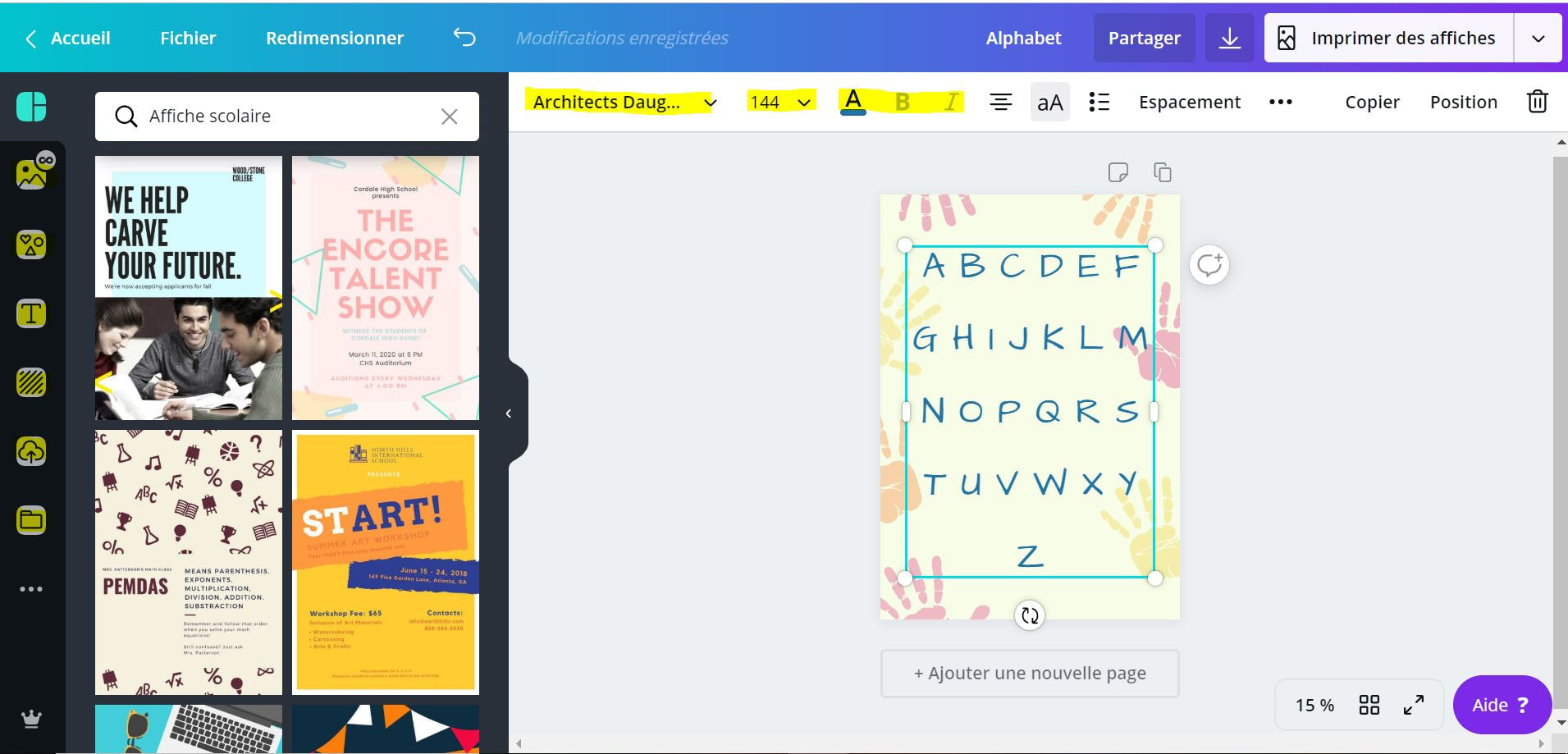Add a comment bubble beside the canvas
This screenshot has height=754, width=1568.
pos(1209,265)
